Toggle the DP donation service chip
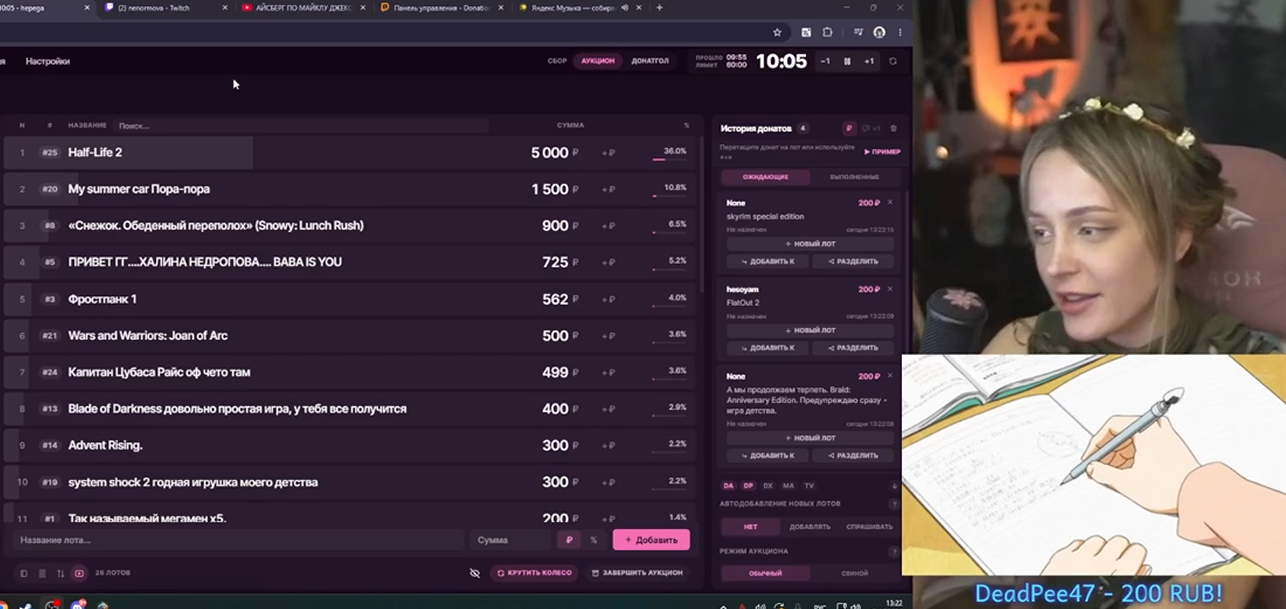The height and width of the screenshot is (609, 1286). click(x=748, y=486)
